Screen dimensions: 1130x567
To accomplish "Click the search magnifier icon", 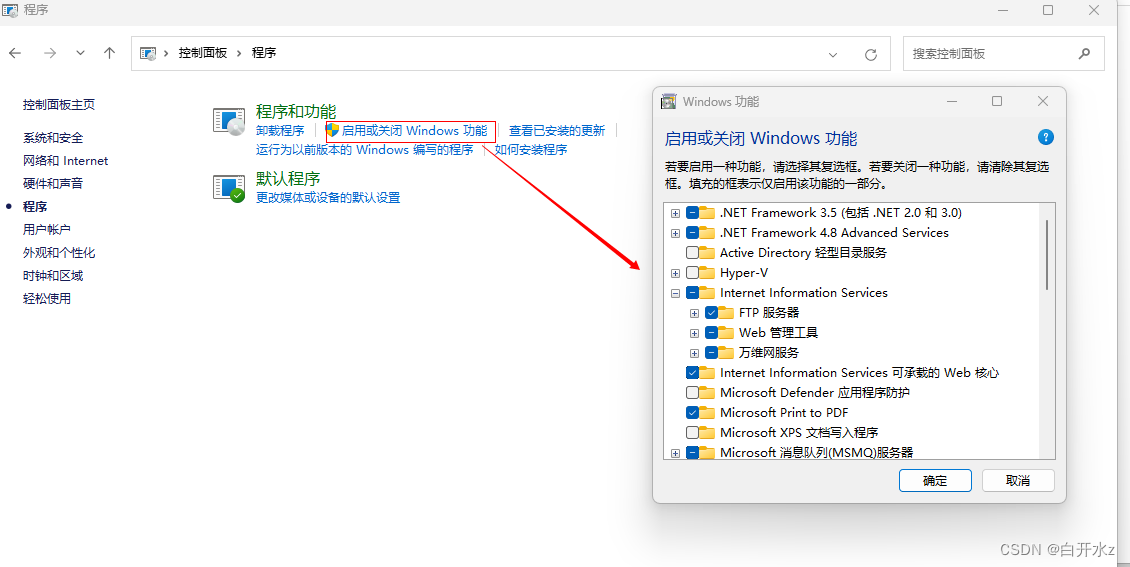I will pyautogui.click(x=1084, y=53).
